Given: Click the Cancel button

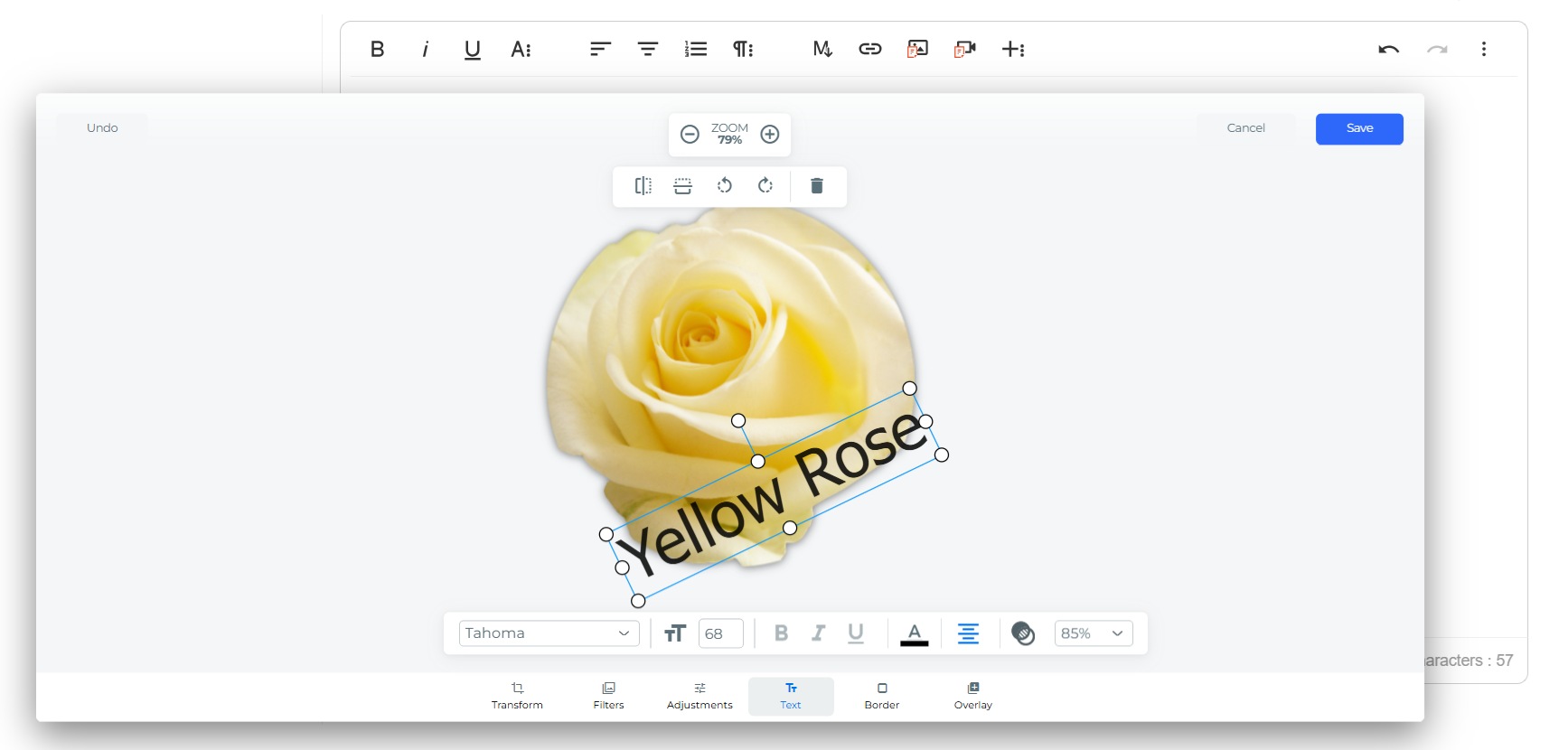Looking at the screenshot, I should [1245, 128].
